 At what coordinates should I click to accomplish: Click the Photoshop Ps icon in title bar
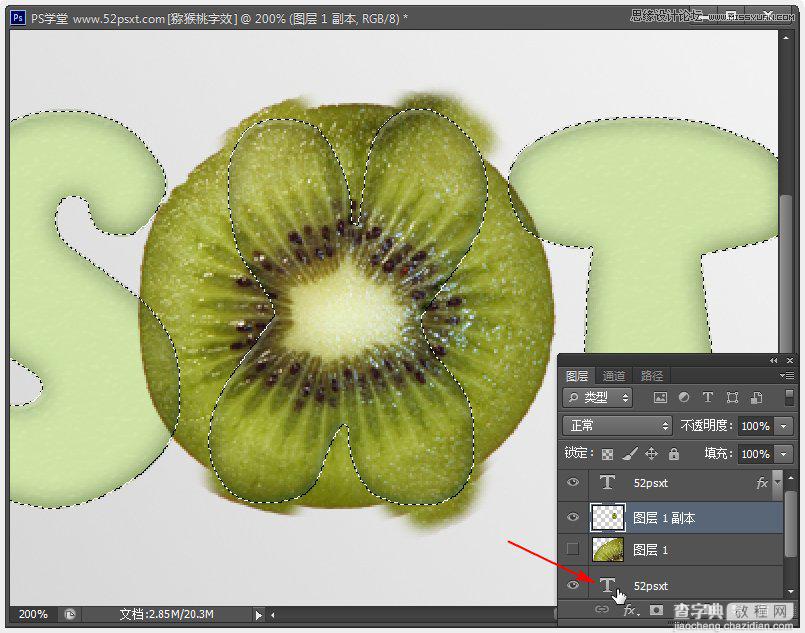tap(17, 18)
